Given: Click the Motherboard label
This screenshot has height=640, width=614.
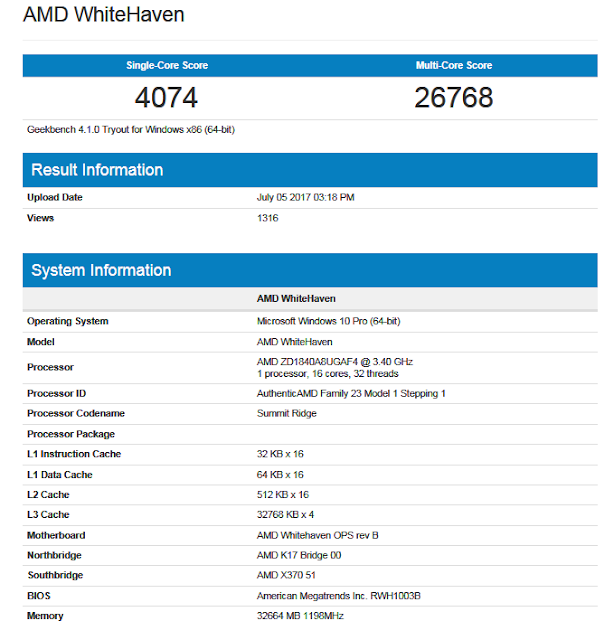Looking at the screenshot, I should (56, 536).
